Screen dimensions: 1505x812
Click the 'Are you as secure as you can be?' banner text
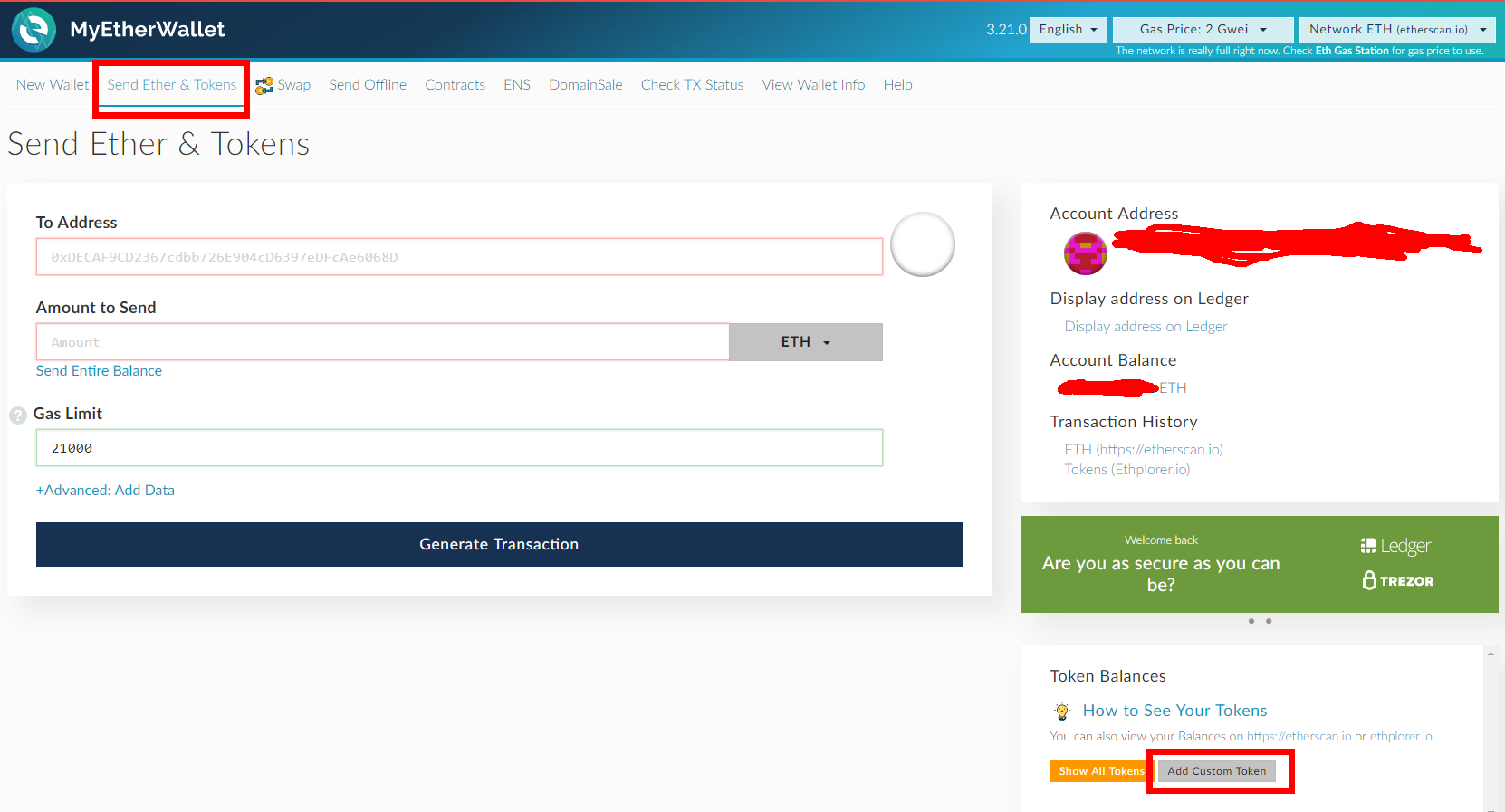1161,574
